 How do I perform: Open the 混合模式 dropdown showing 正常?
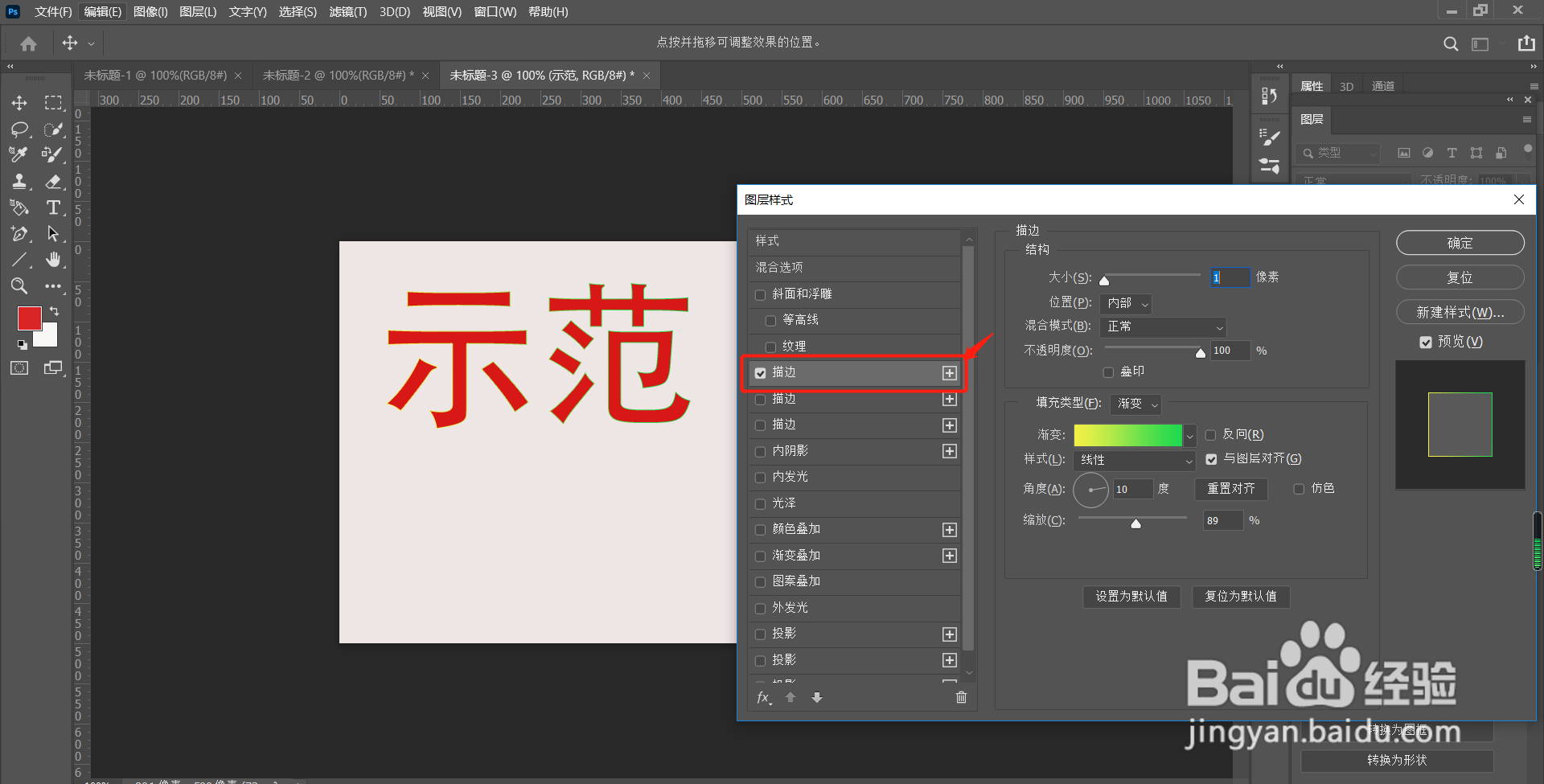click(1163, 326)
